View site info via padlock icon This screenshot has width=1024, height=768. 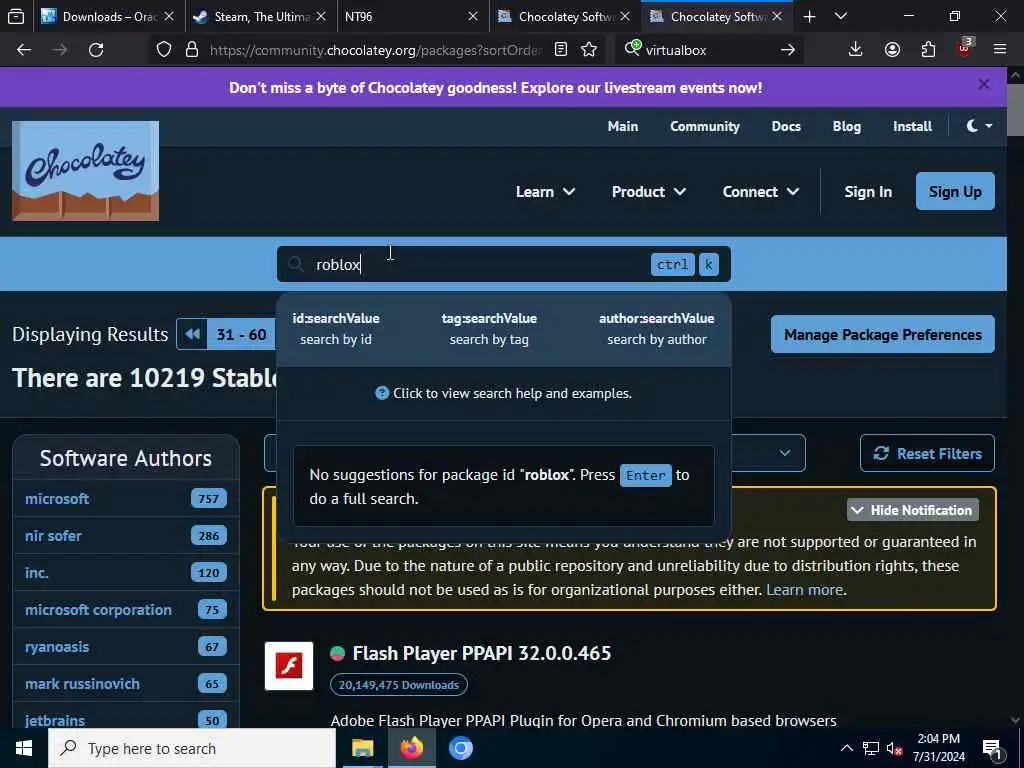pyautogui.click(x=191, y=50)
